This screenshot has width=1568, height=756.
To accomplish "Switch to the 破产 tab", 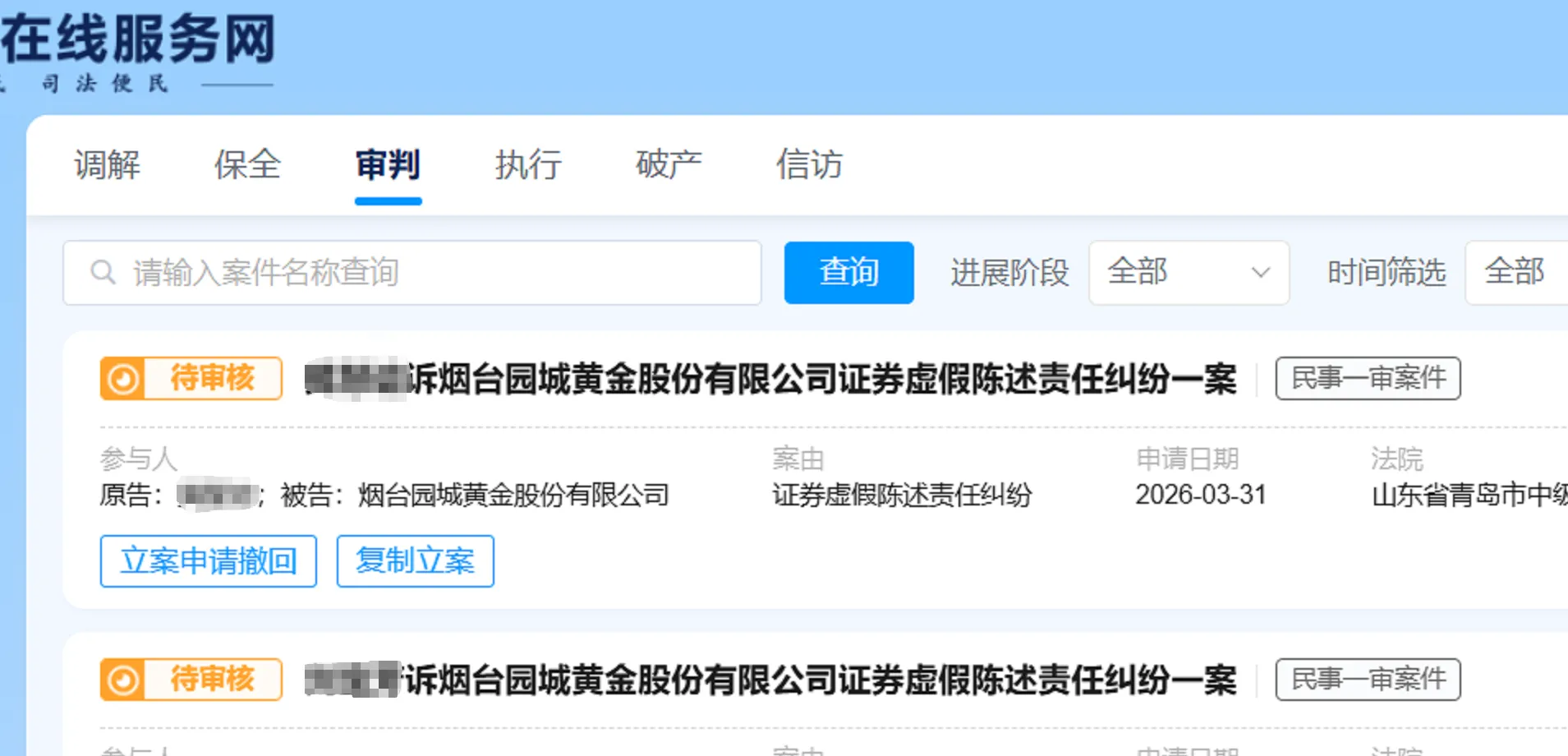I will pos(669,164).
